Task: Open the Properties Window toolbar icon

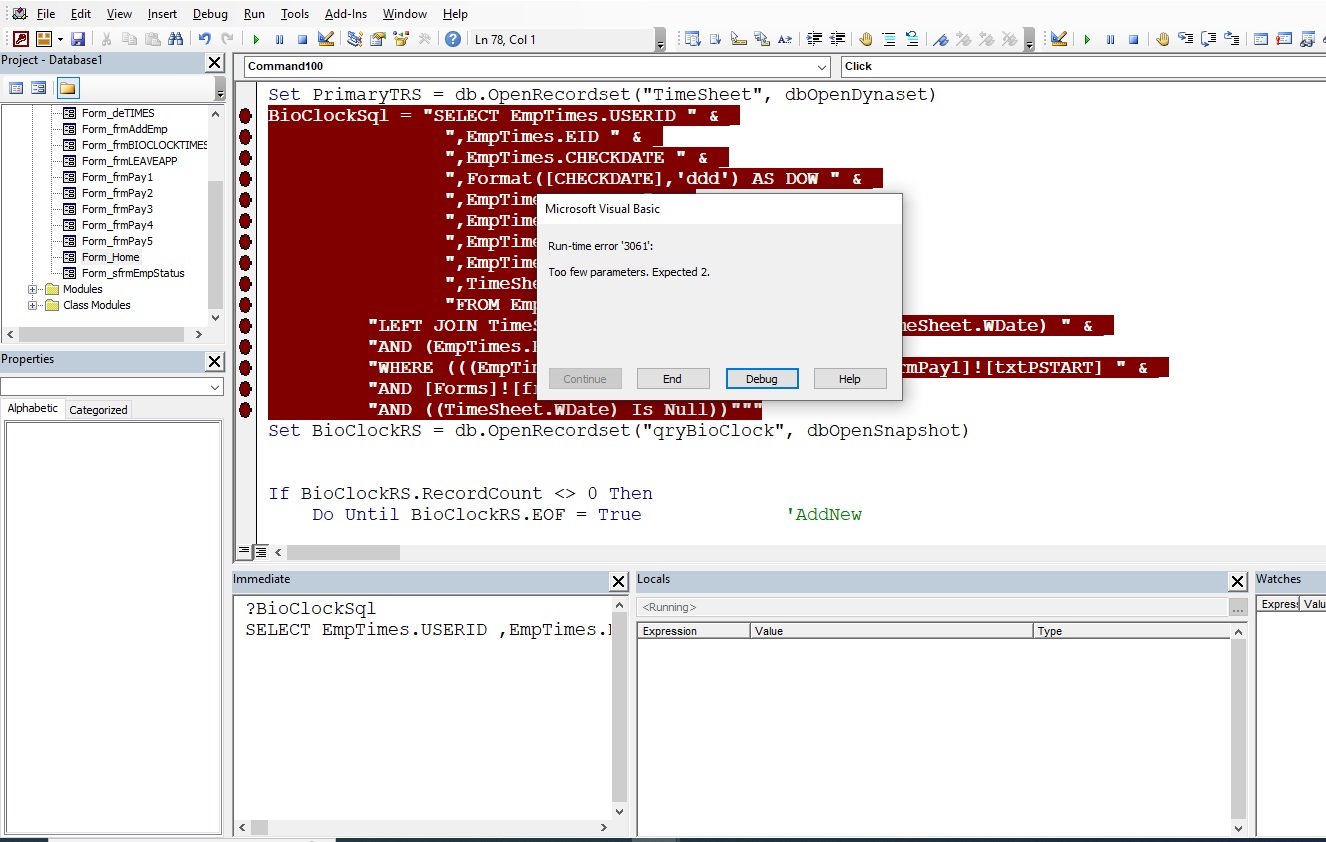Action: click(378, 39)
